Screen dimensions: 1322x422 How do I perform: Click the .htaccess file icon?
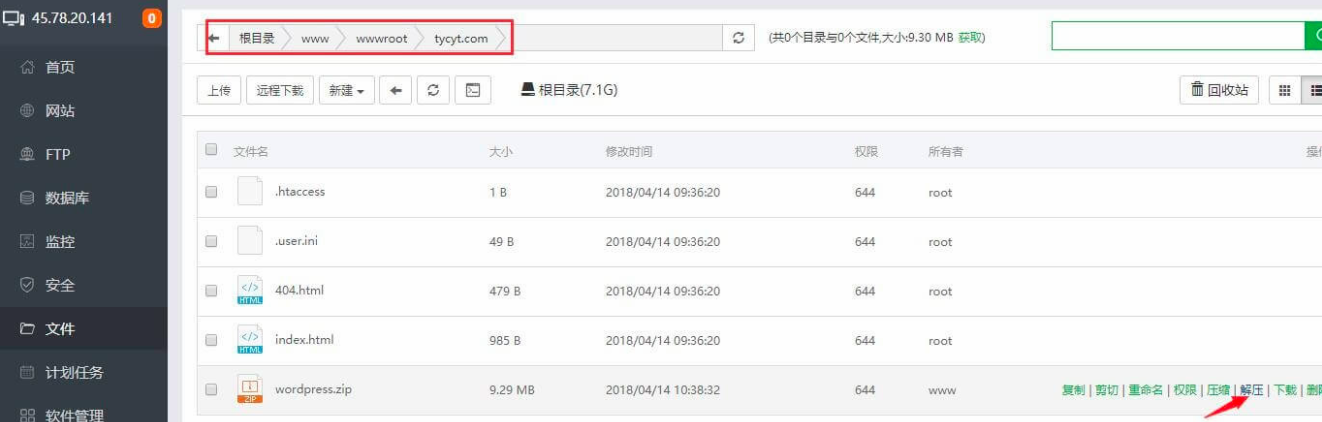pyautogui.click(x=249, y=192)
